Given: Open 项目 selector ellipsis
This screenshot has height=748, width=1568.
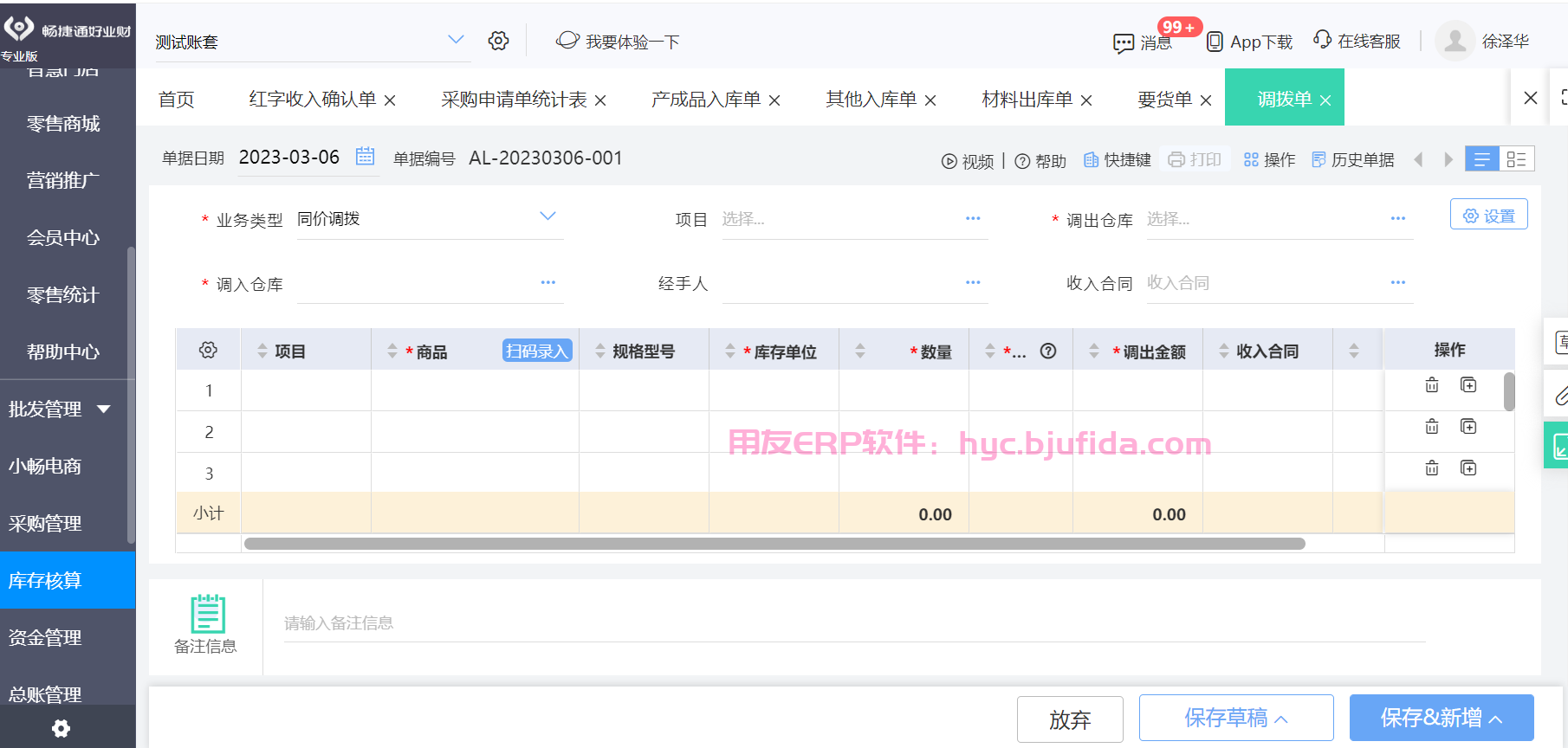Looking at the screenshot, I should [973, 218].
